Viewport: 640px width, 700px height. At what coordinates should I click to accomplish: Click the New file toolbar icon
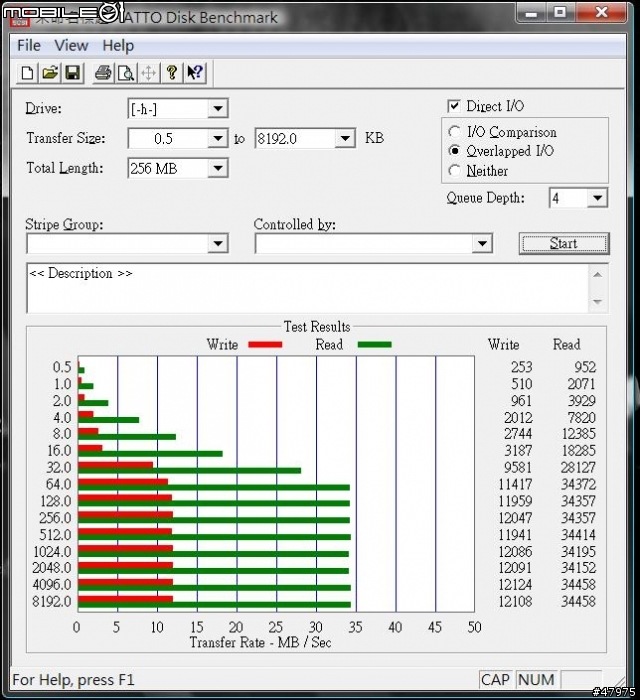tap(27, 73)
